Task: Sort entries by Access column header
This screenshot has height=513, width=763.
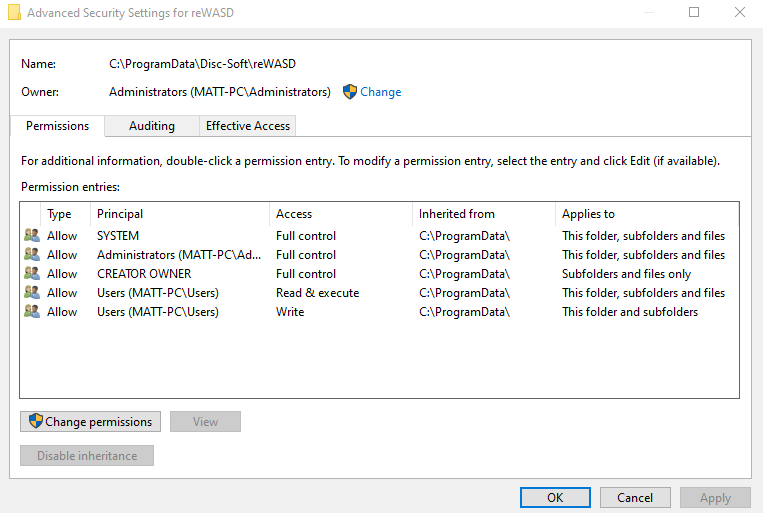Action: tap(340, 214)
